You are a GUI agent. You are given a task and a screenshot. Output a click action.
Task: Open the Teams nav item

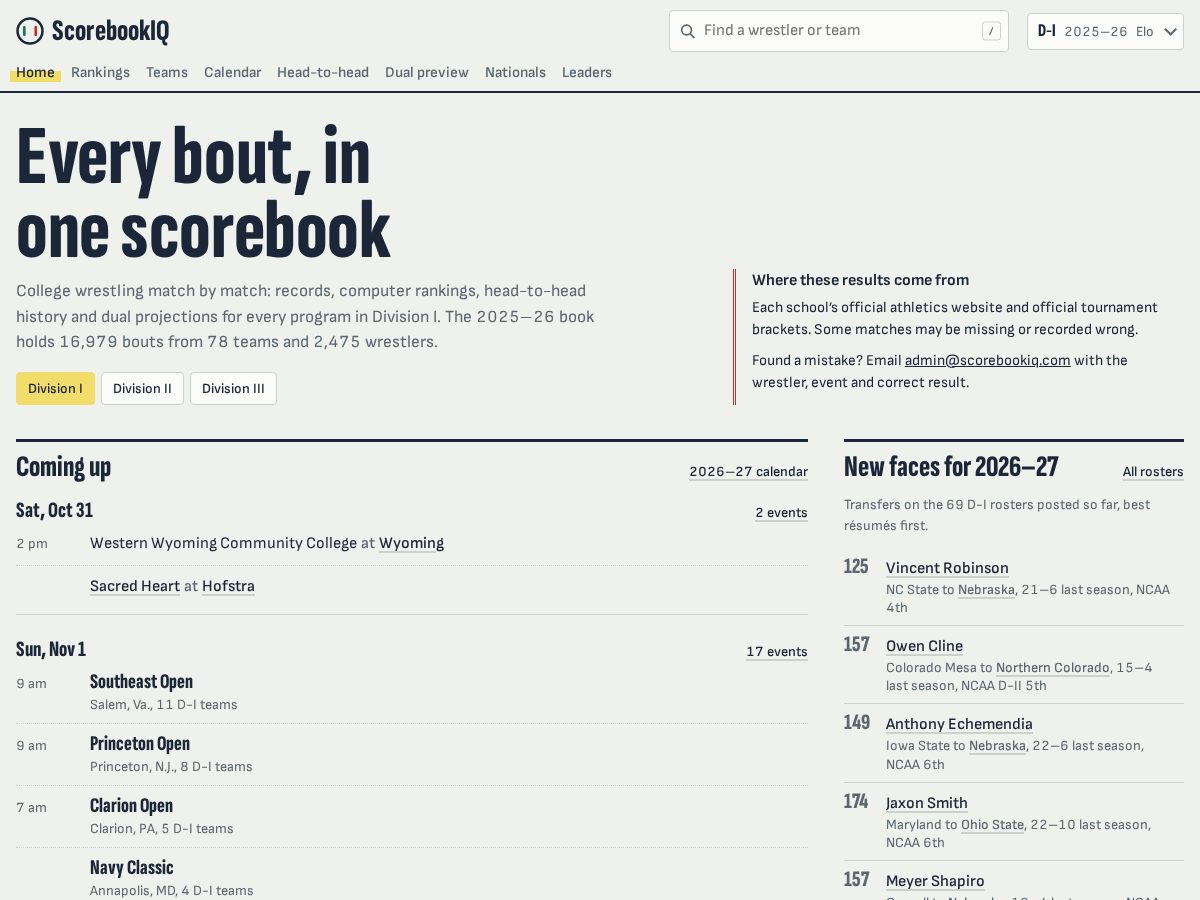(167, 72)
